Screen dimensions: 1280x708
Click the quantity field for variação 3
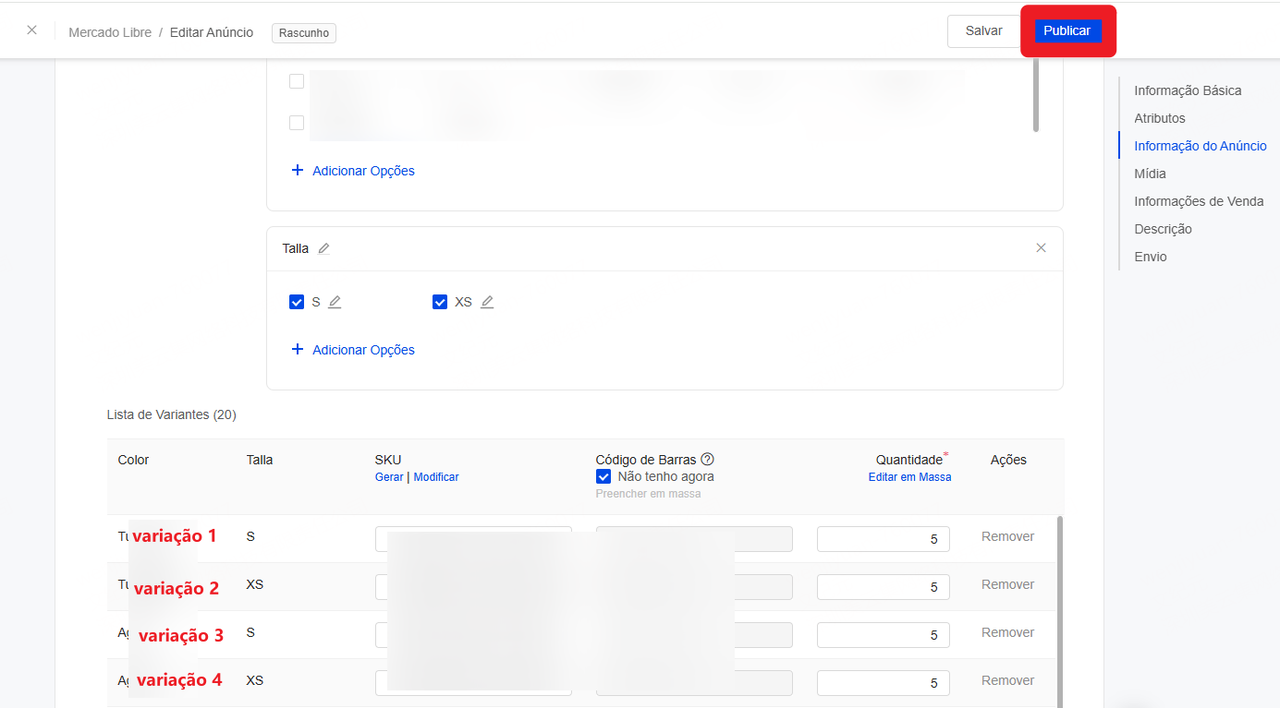883,635
